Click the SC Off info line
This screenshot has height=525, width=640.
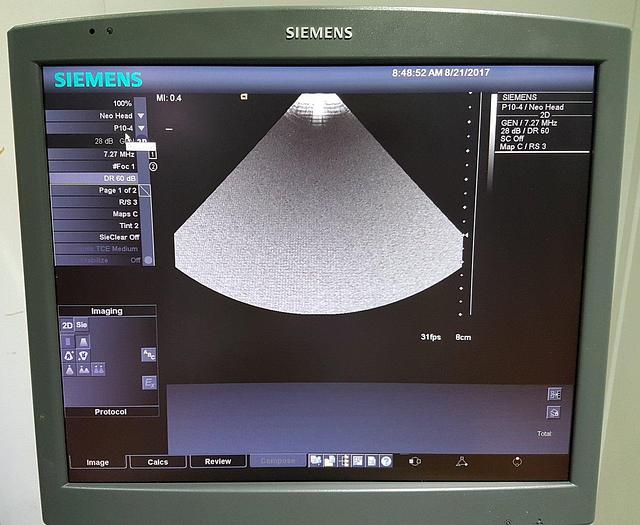512,139
